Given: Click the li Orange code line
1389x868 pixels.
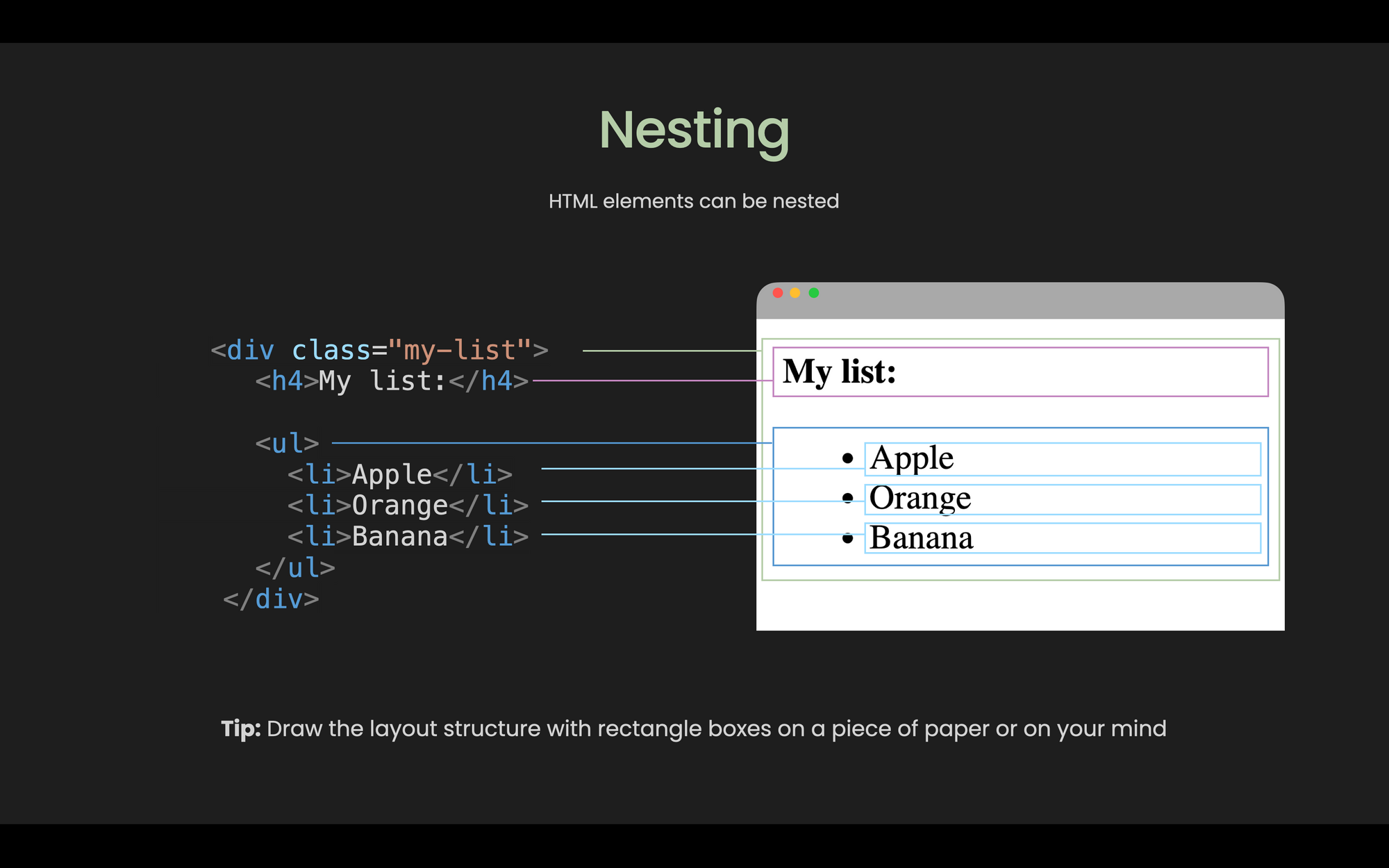Looking at the screenshot, I should [408, 506].
